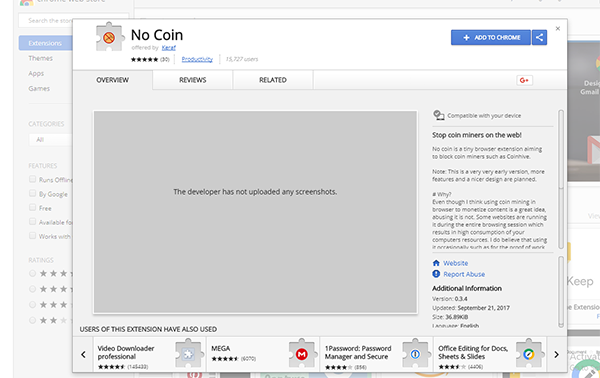Click the 15,727 users text
The image size is (600, 378).
241,59
